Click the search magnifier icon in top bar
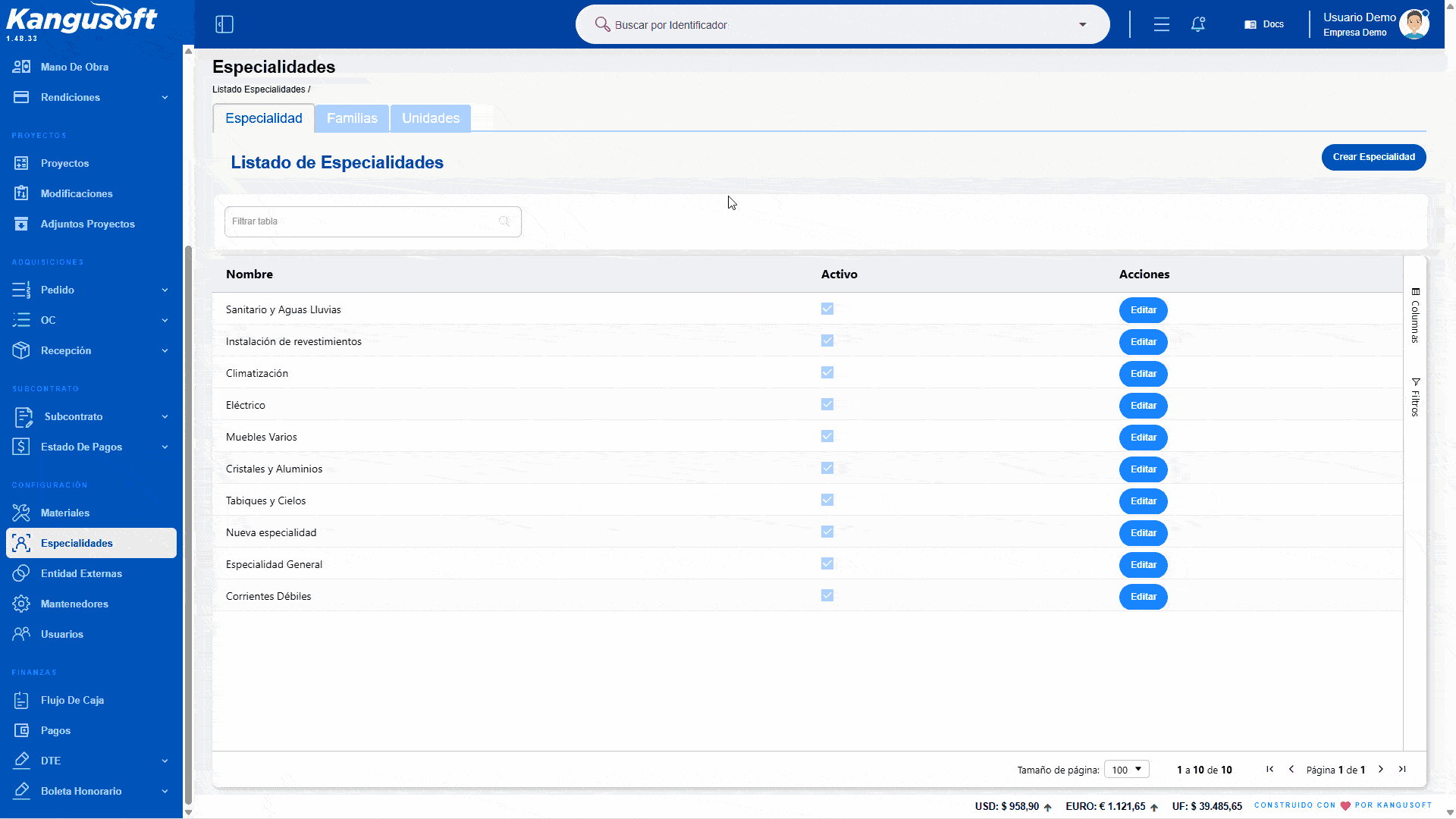Viewport: 1456px width, 819px height. pyautogui.click(x=602, y=24)
